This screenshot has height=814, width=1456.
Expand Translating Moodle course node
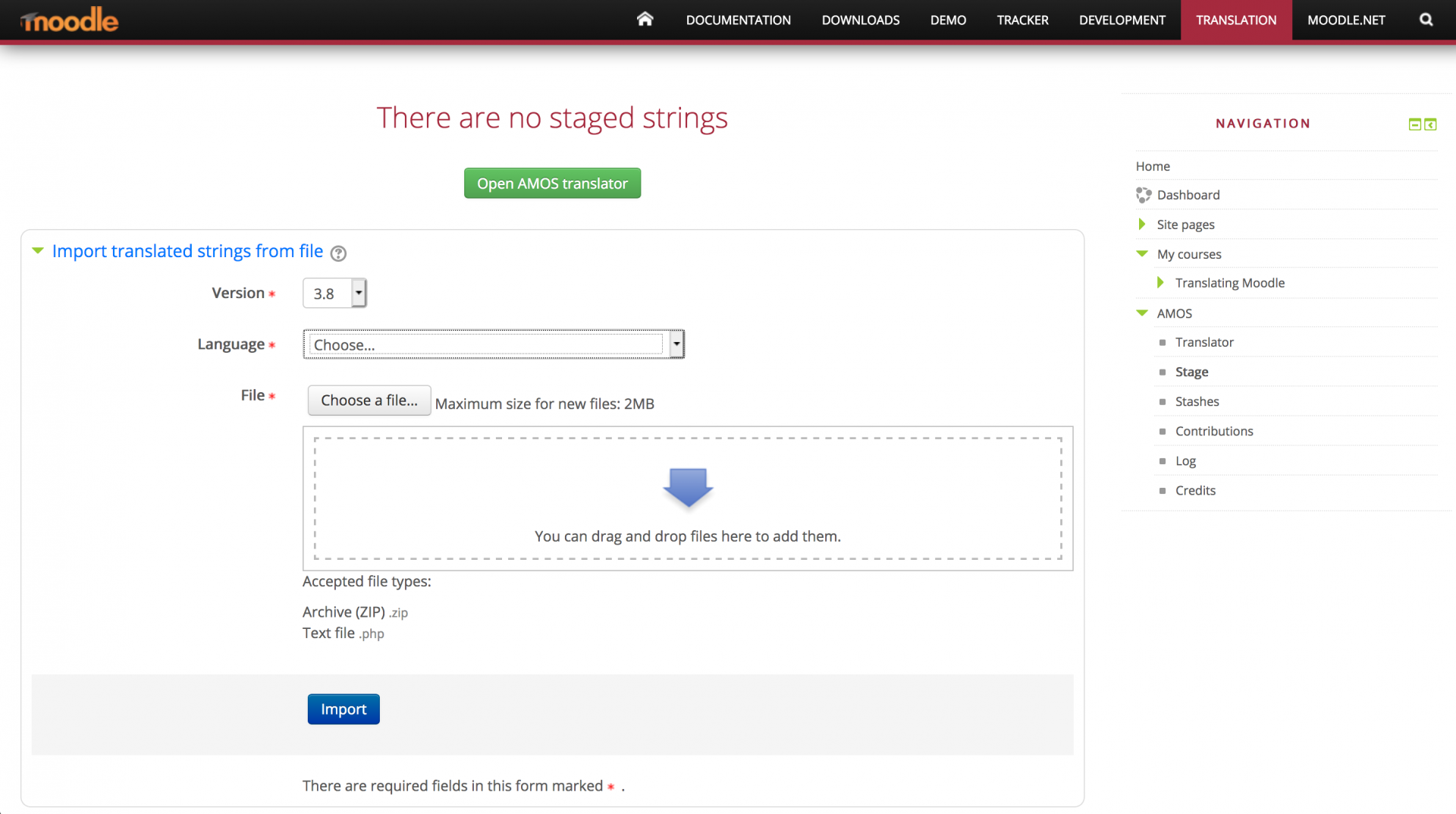pyautogui.click(x=1160, y=283)
